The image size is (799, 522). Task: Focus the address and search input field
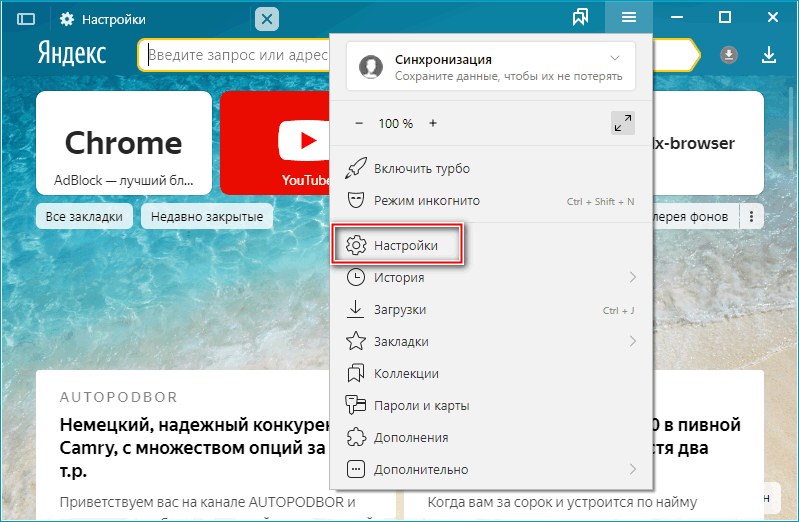pos(234,55)
